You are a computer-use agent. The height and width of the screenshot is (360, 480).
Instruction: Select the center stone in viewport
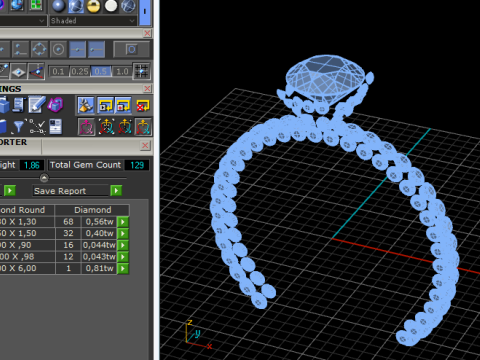coord(325,78)
